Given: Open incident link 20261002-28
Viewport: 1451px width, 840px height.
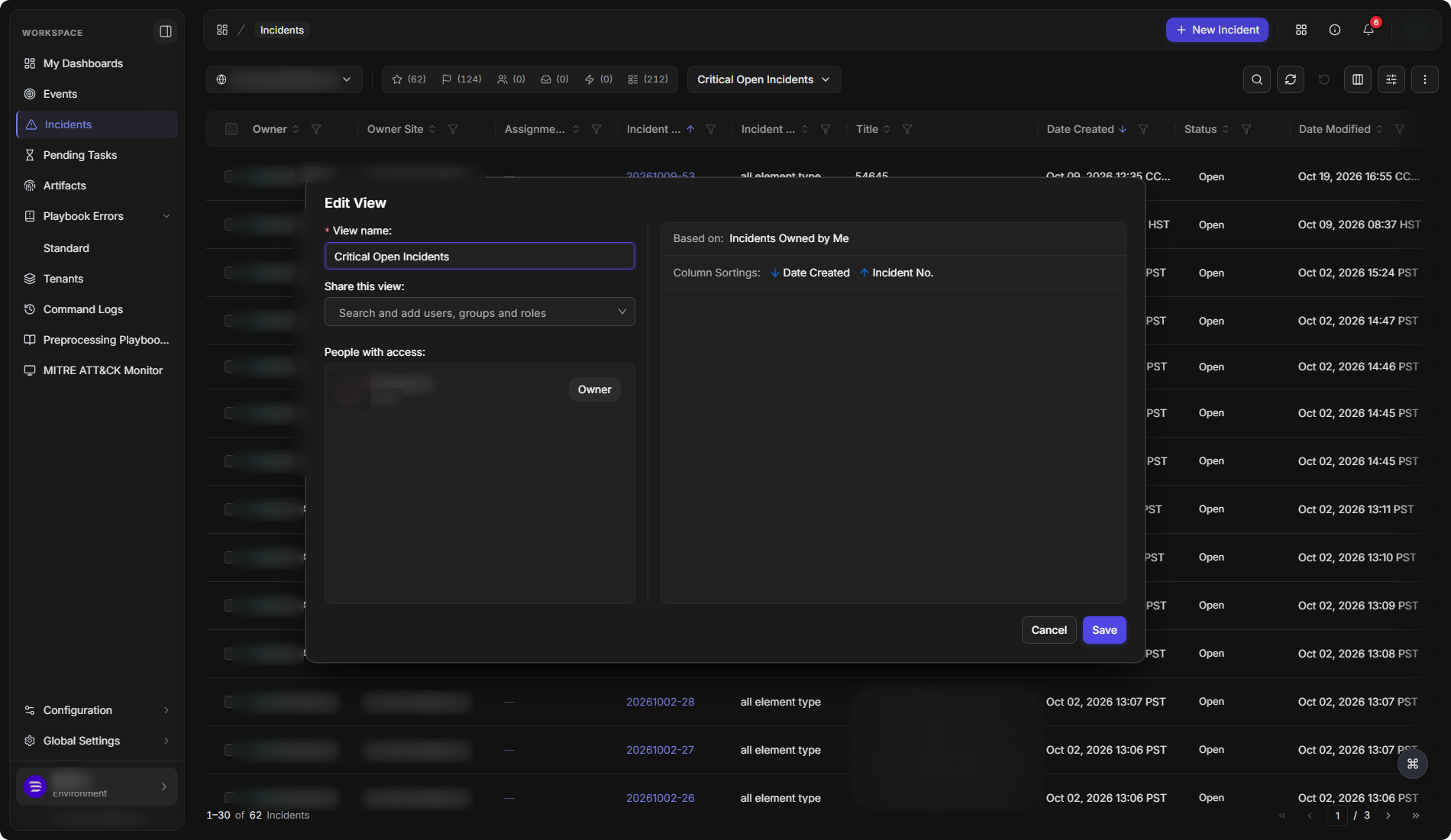Looking at the screenshot, I should [661, 702].
